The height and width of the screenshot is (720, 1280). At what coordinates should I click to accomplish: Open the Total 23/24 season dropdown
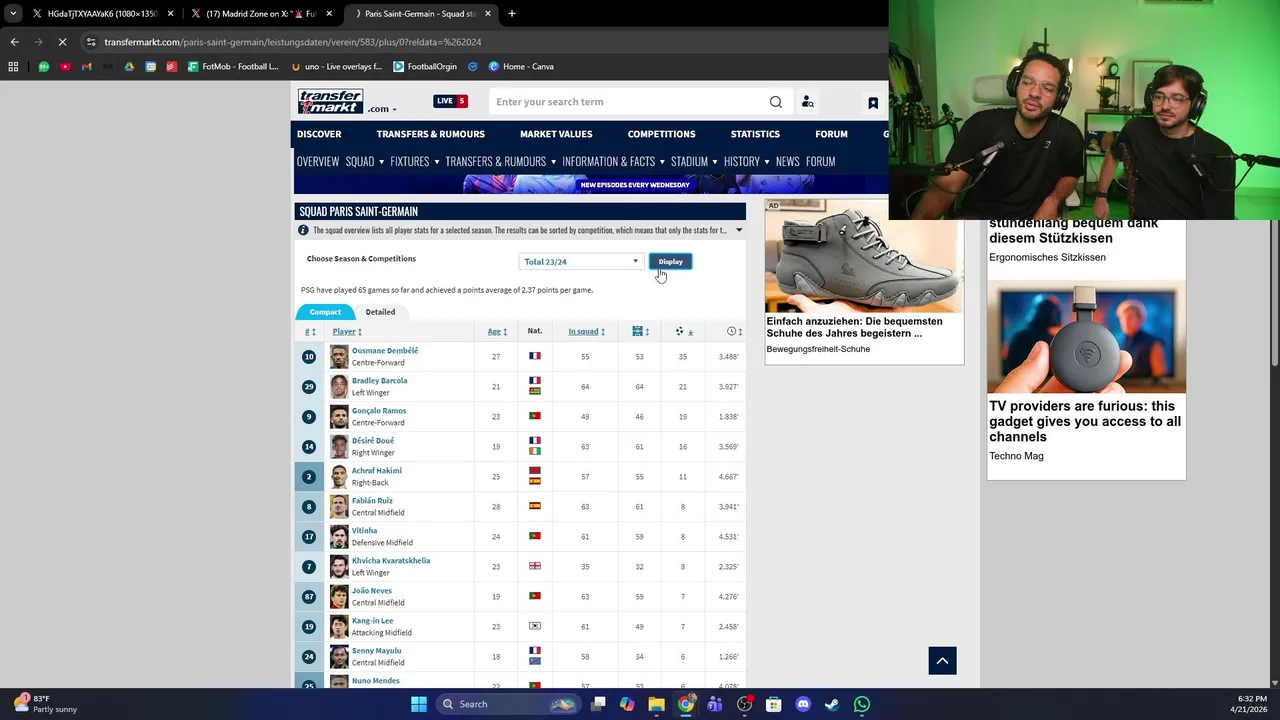(x=581, y=262)
